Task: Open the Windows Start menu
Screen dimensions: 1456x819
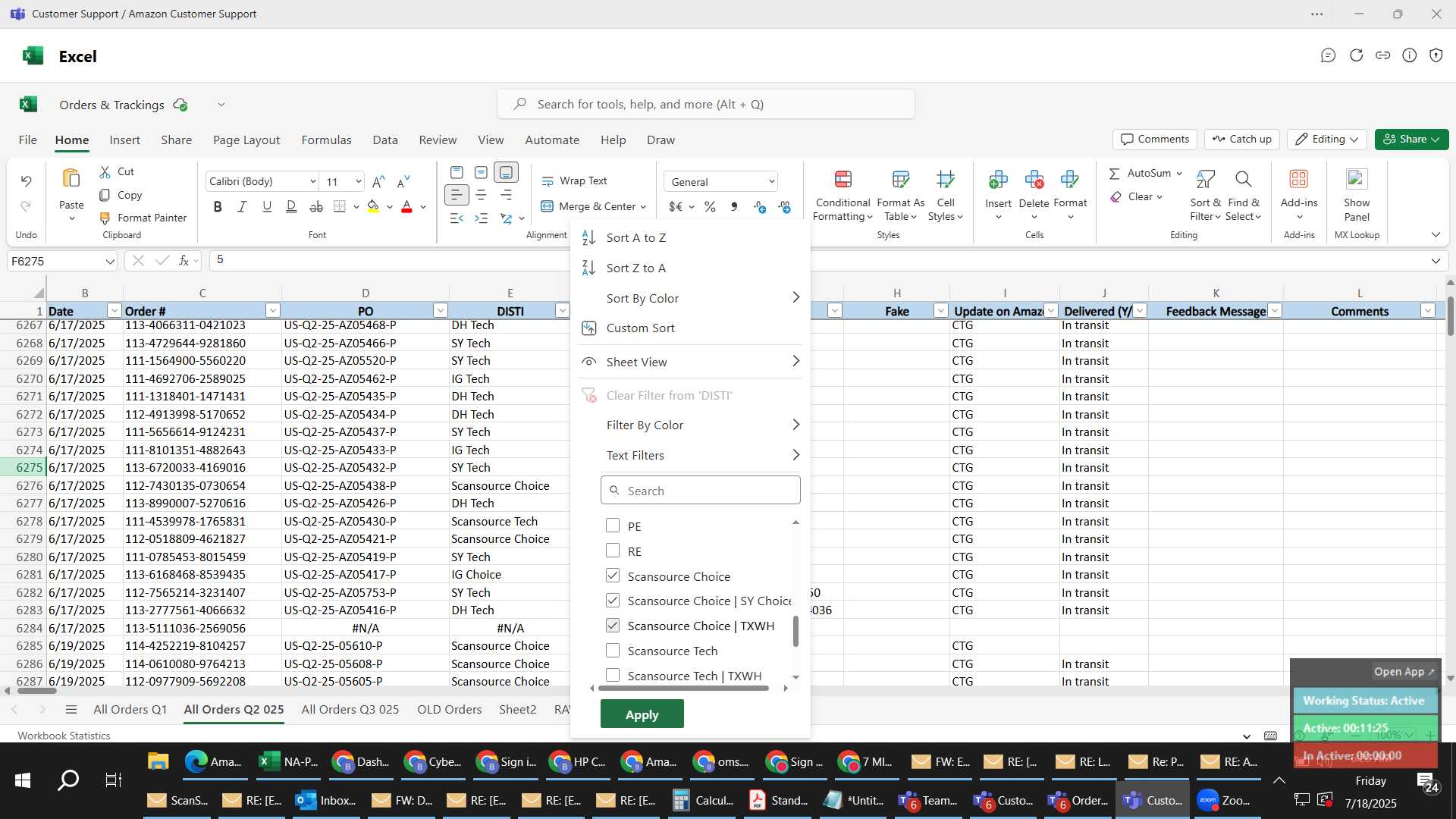Action: coord(23,780)
